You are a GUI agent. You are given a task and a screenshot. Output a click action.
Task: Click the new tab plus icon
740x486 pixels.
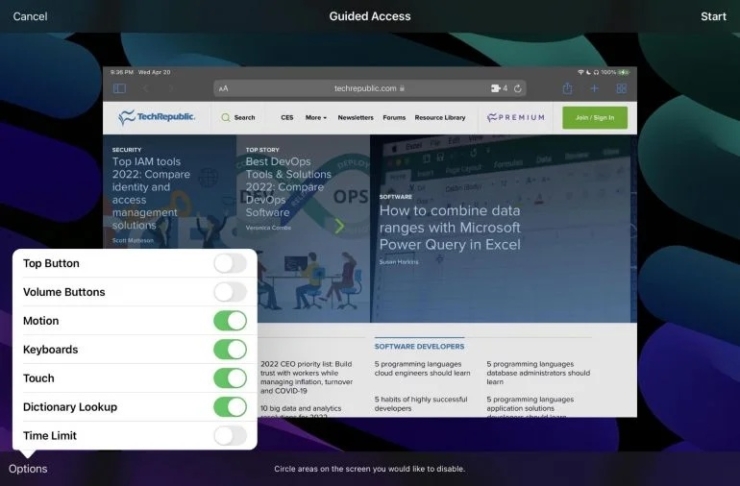point(594,88)
